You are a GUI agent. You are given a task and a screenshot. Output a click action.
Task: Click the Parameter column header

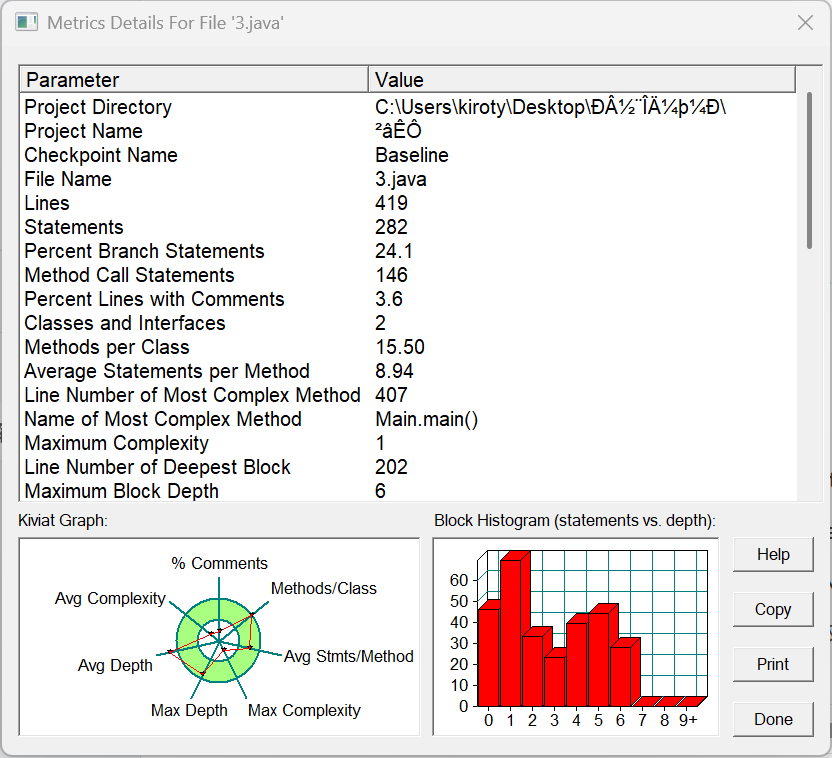(194, 80)
